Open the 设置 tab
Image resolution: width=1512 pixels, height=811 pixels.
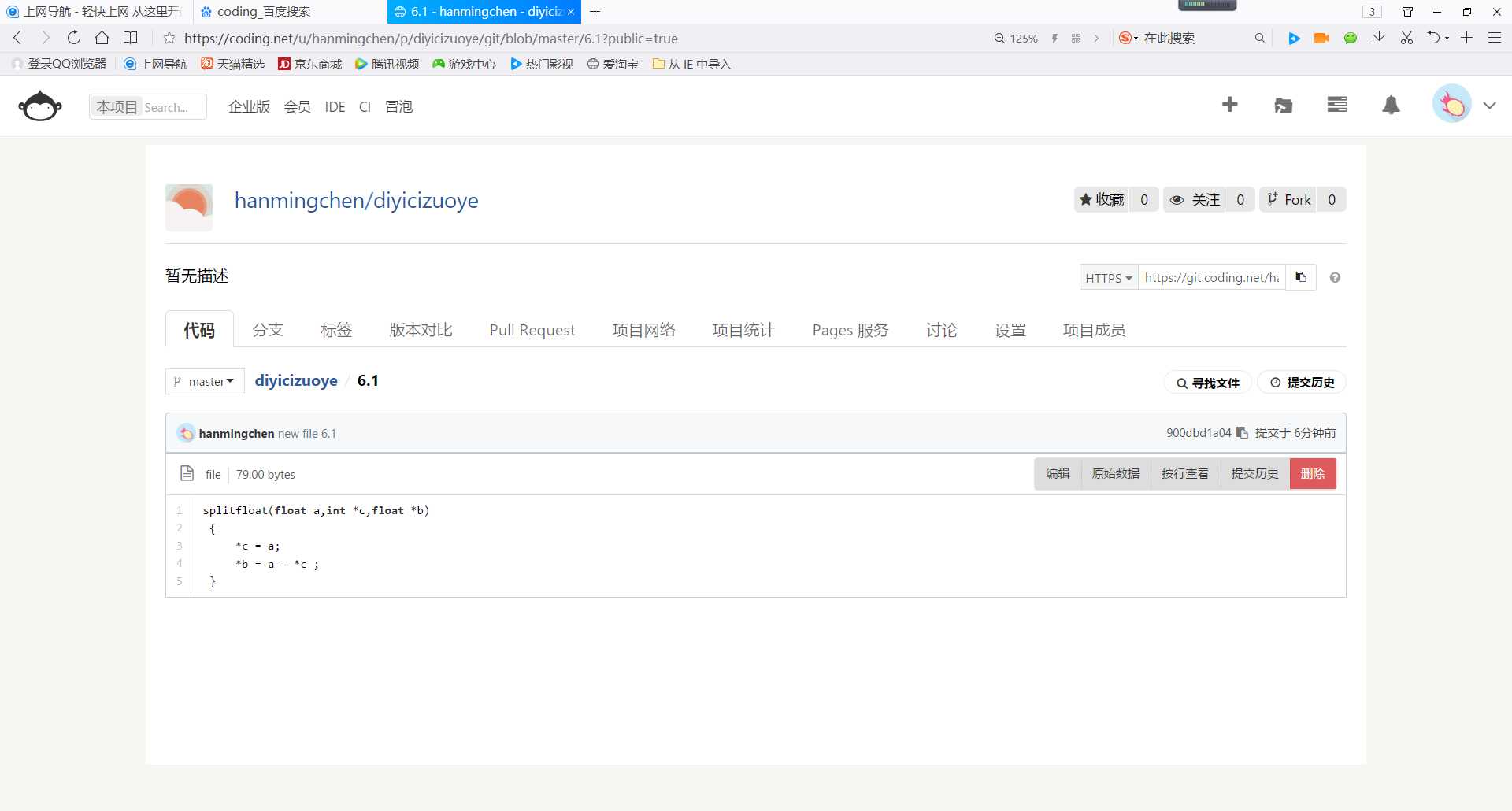[x=1010, y=329]
